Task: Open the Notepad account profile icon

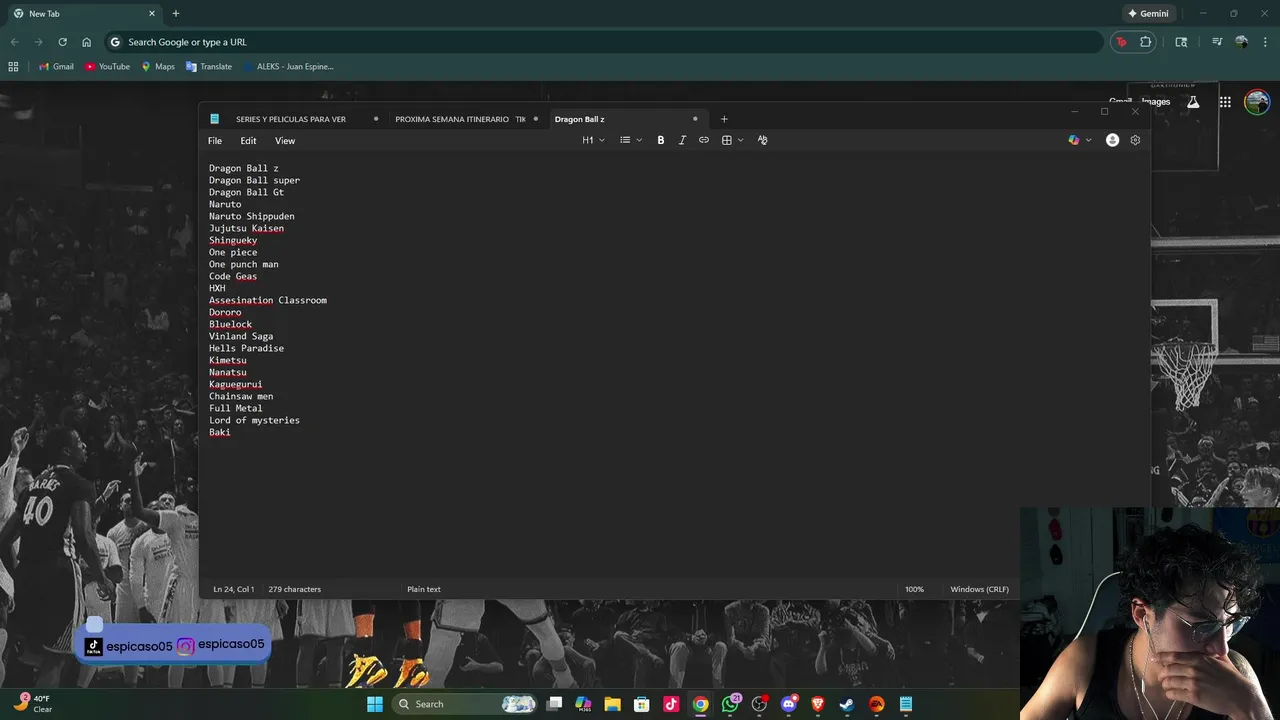Action: pyautogui.click(x=1112, y=140)
